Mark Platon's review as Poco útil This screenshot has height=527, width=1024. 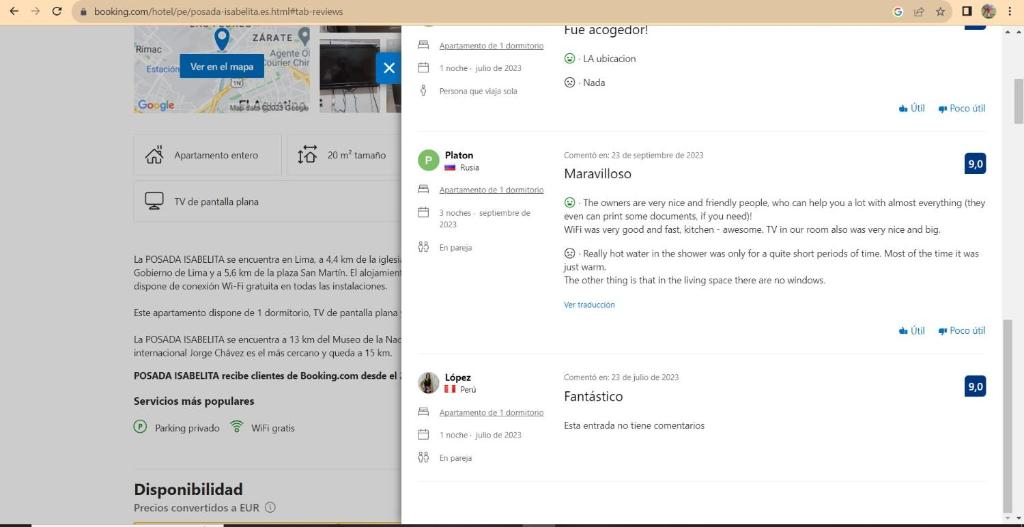click(961, 330)
